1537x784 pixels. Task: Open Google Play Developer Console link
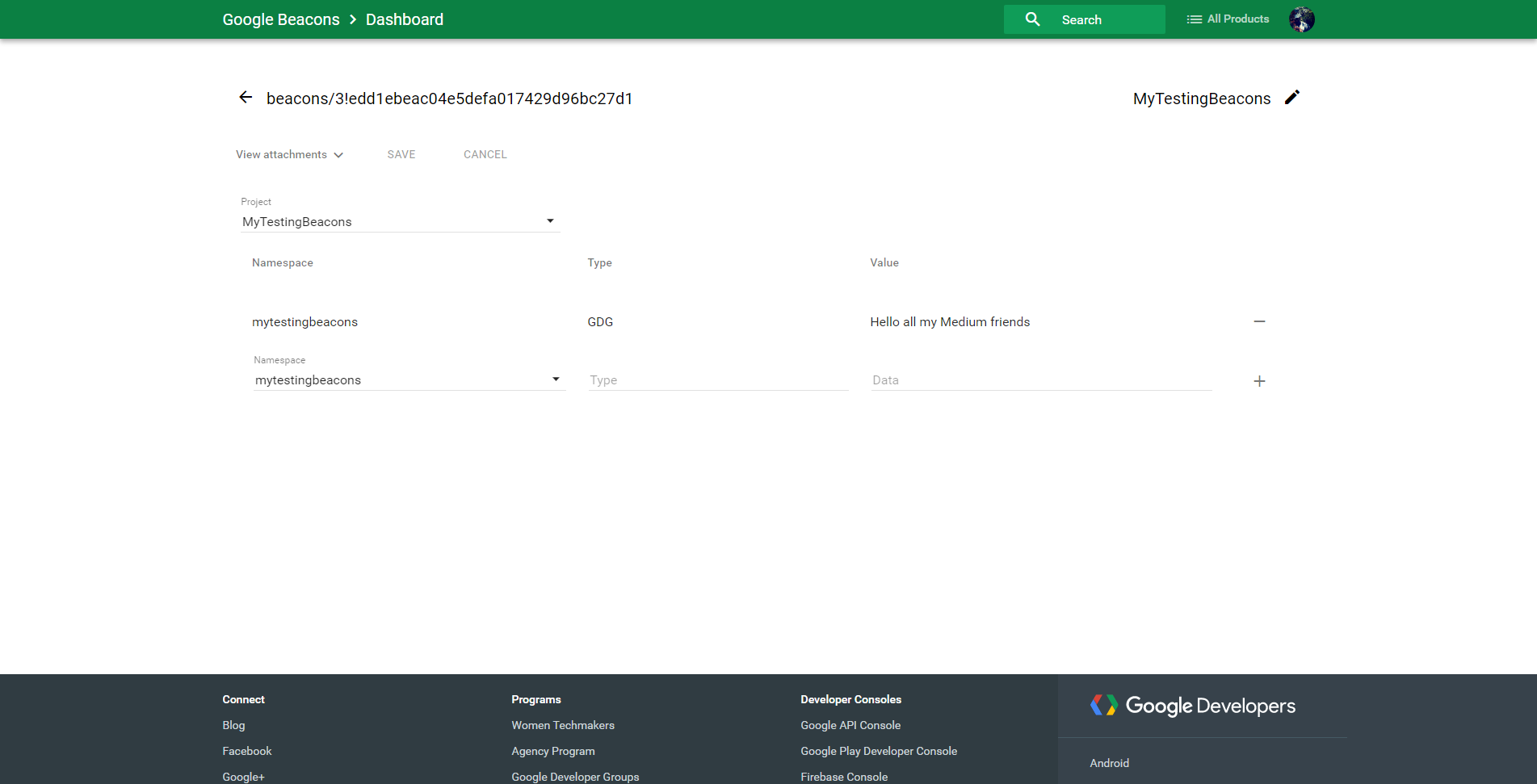[x=879, y=751]
